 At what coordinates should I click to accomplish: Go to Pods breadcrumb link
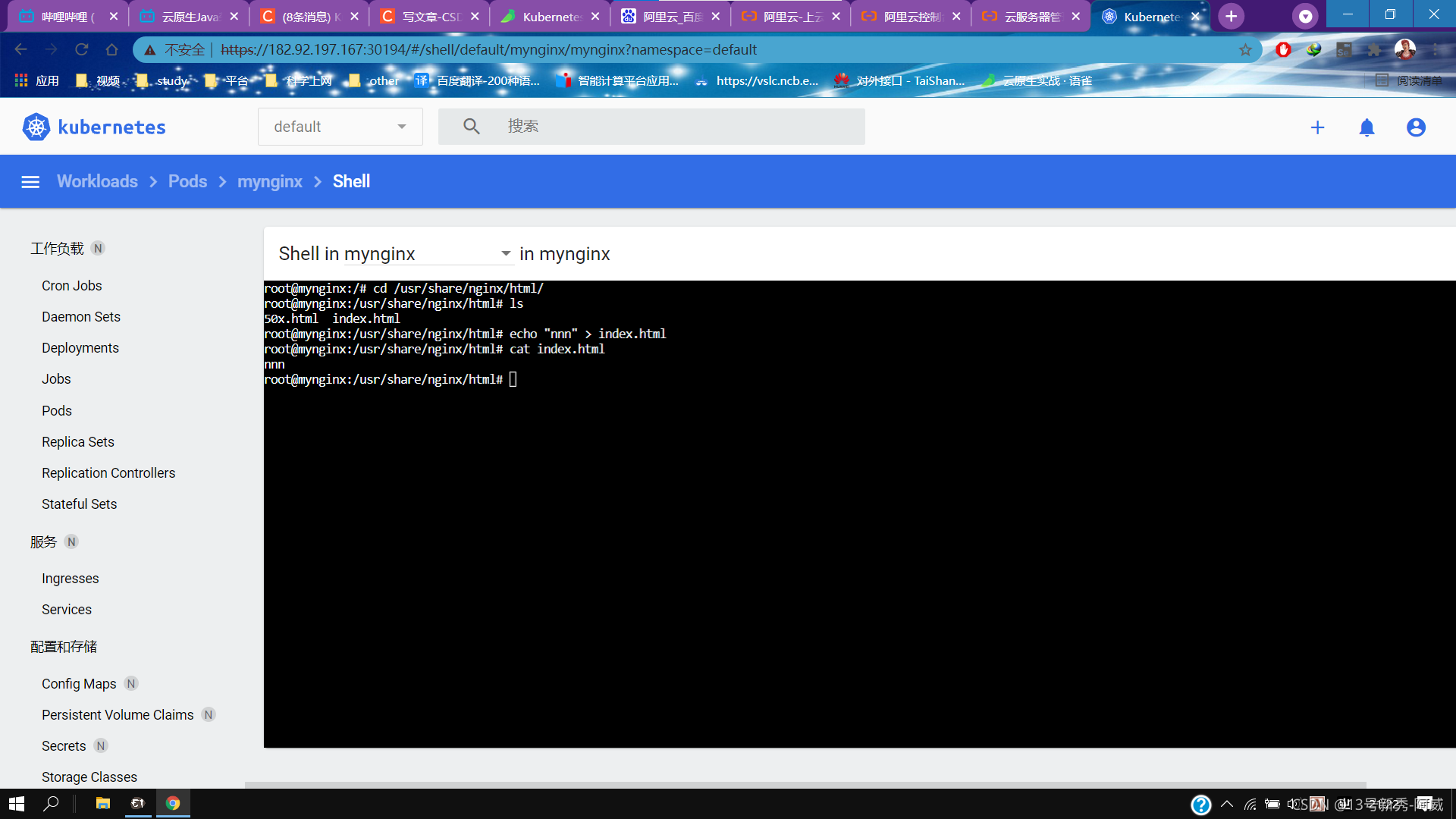(x=187, y=182)
